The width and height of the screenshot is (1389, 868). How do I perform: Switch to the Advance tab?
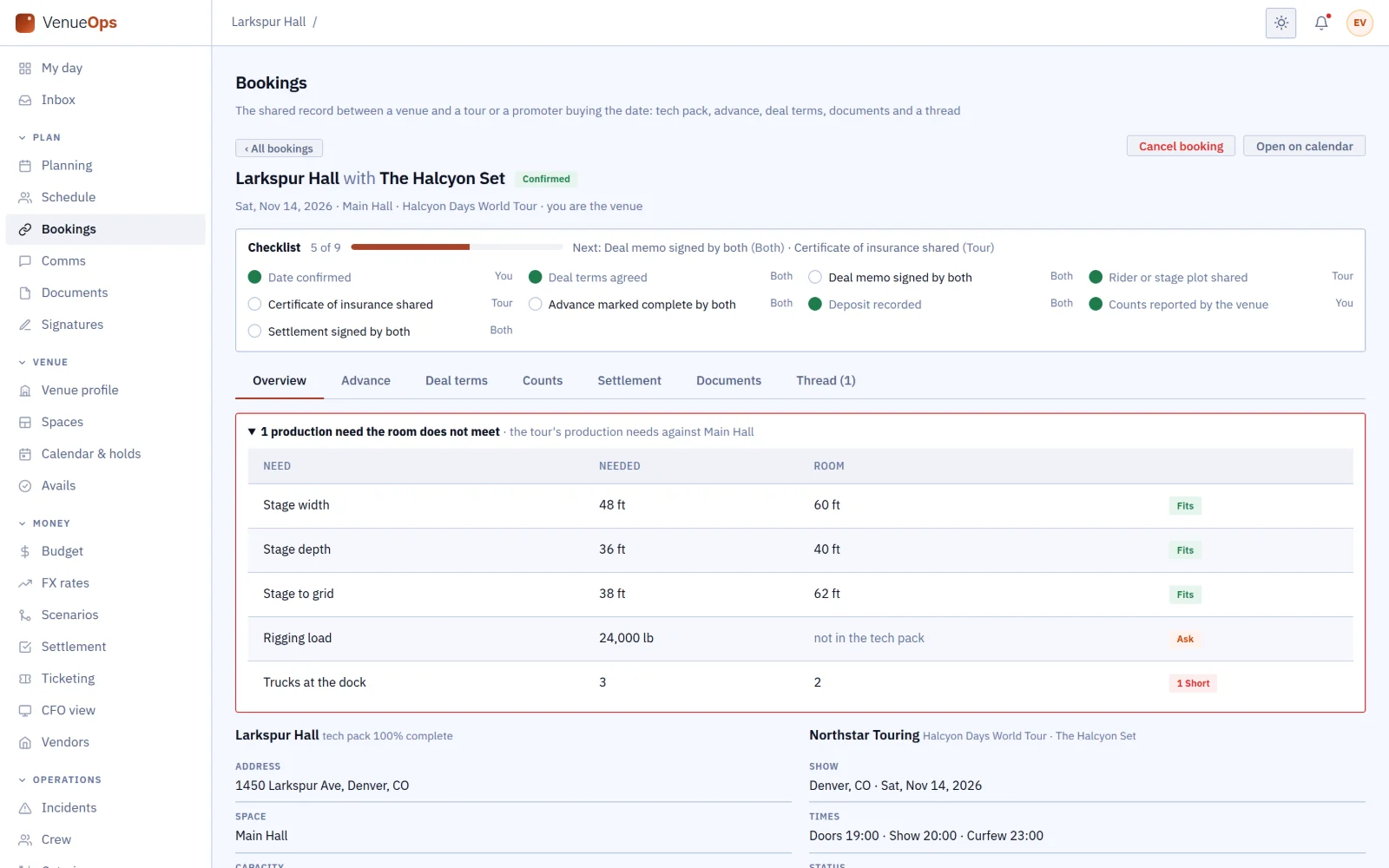365,380
